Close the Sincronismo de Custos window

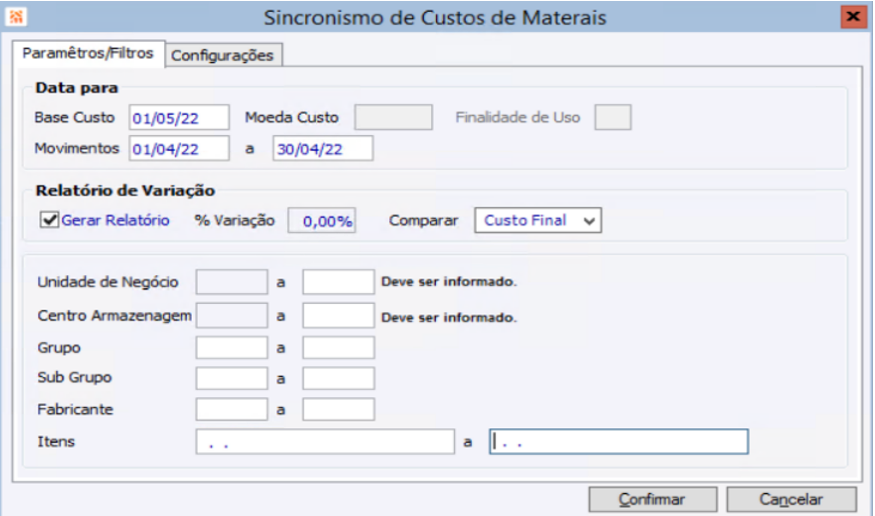click(853, 17)
